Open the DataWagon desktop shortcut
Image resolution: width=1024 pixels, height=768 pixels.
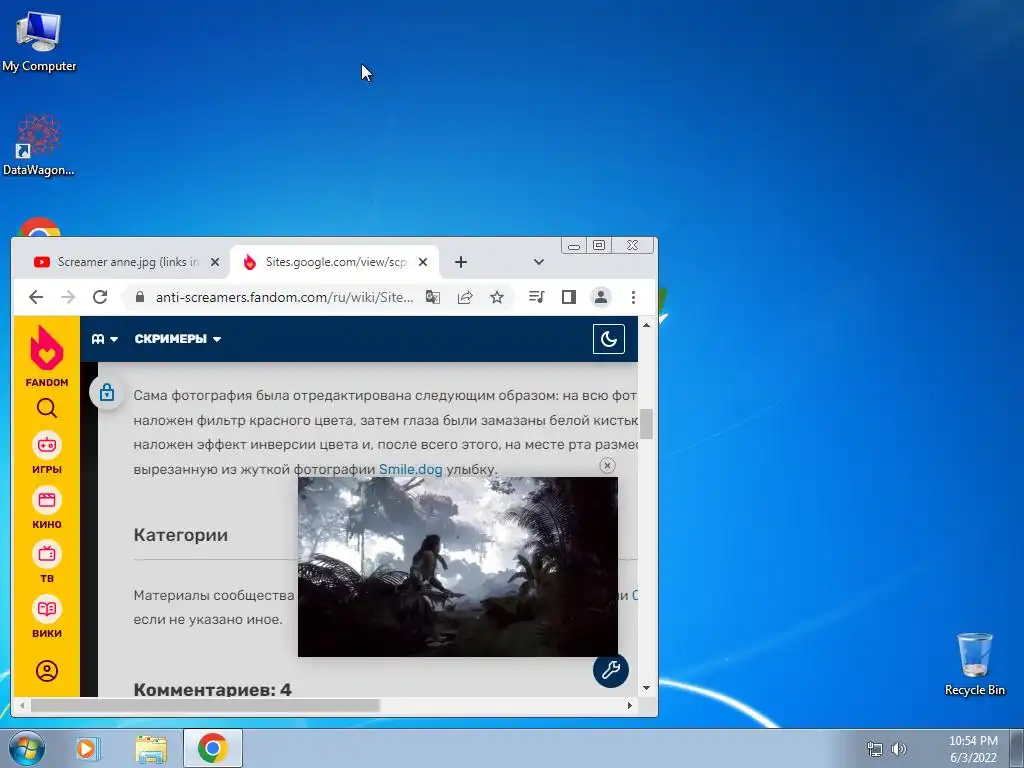tap(39, 145)
